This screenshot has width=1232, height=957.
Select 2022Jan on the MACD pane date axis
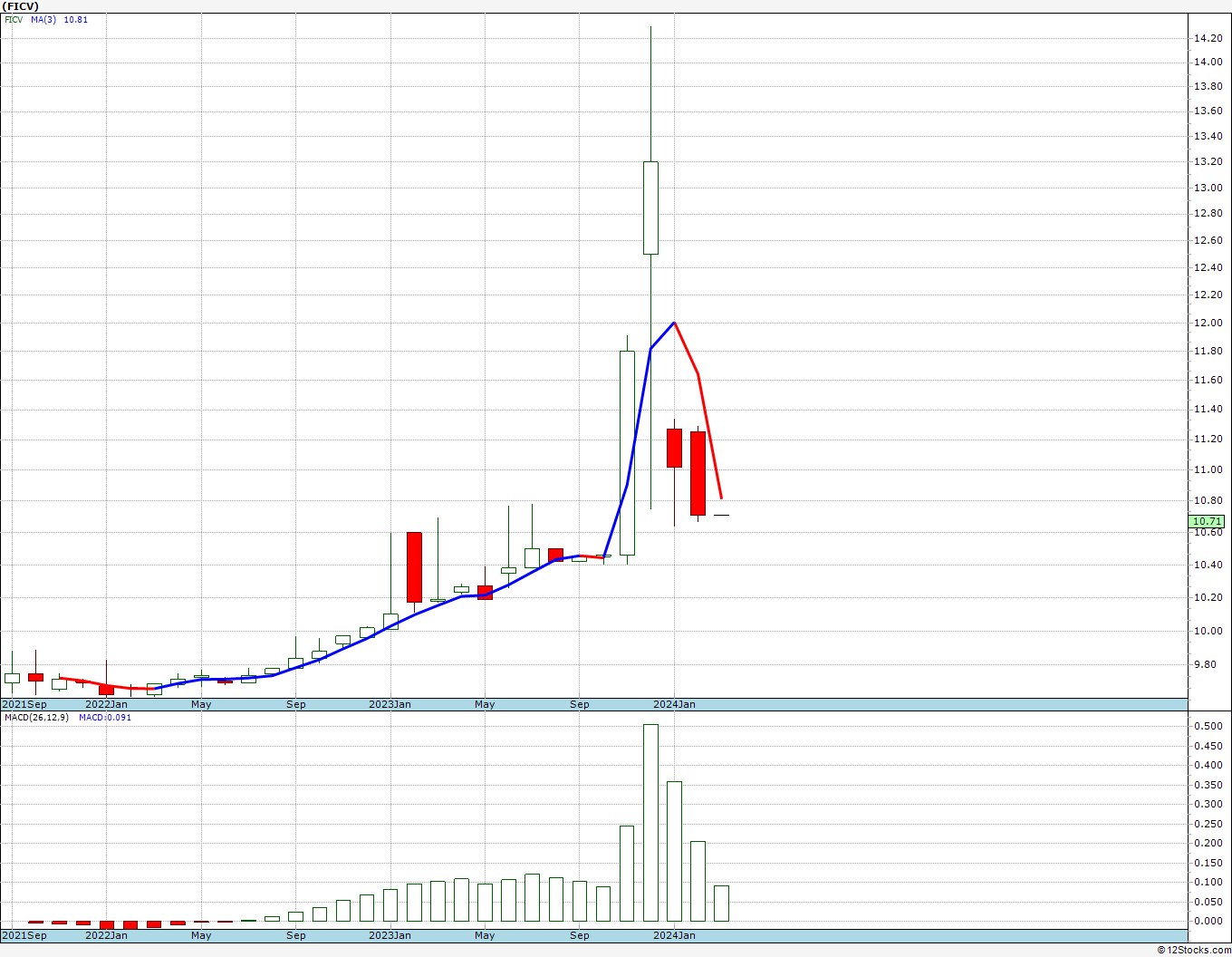point(106,935)
